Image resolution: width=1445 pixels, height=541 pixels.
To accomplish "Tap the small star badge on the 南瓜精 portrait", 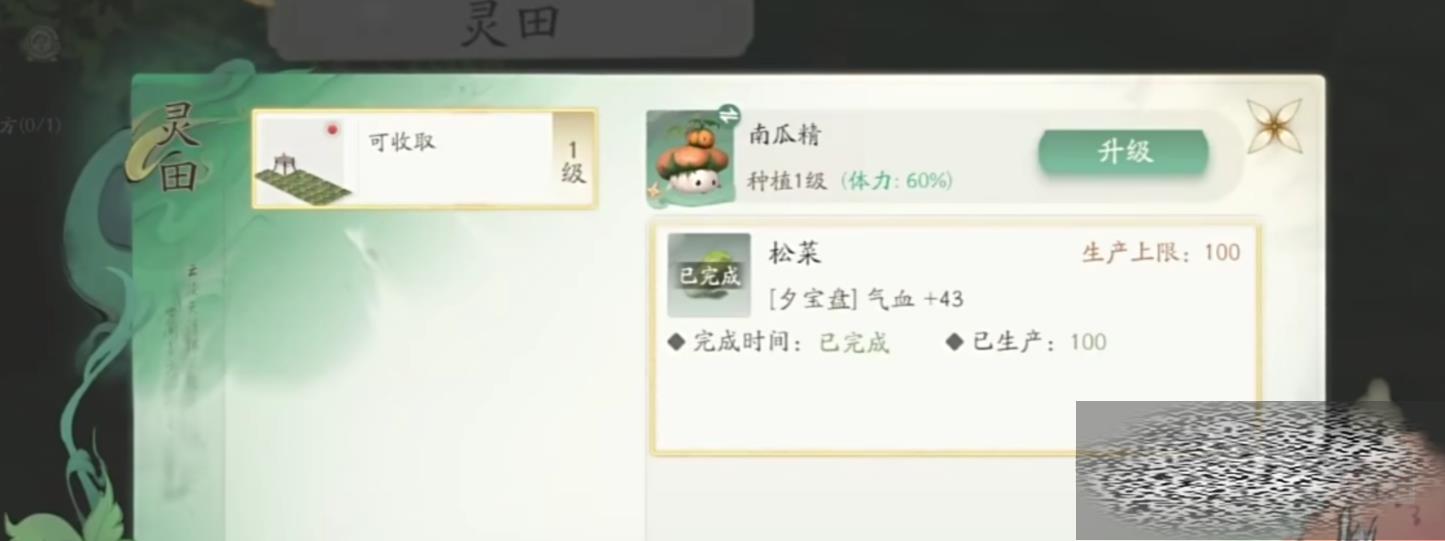I will pos(656,189).
